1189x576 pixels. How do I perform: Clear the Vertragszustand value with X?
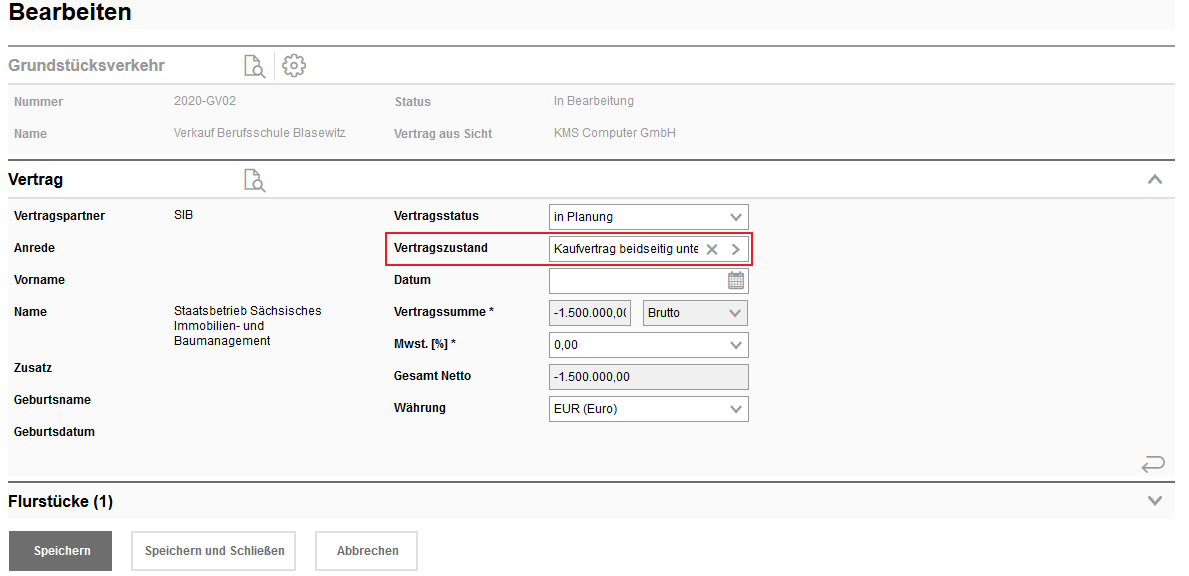pos(712,249)
